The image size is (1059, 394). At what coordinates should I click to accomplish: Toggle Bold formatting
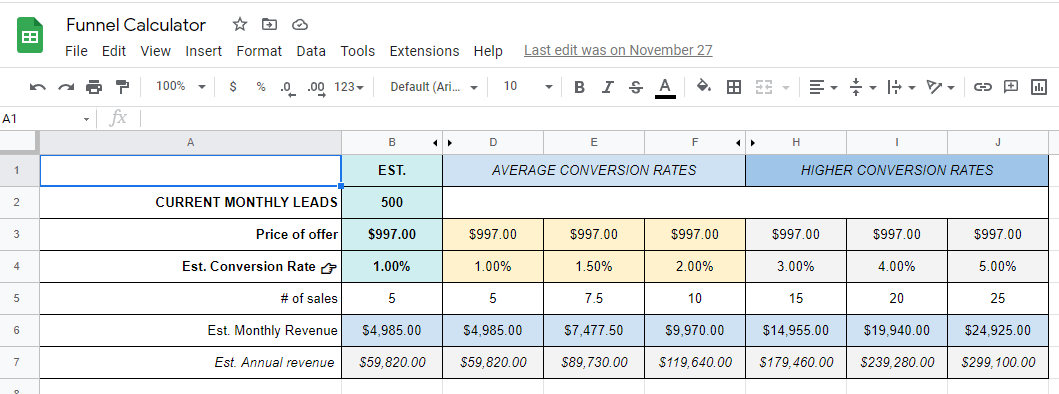(579, 87)
